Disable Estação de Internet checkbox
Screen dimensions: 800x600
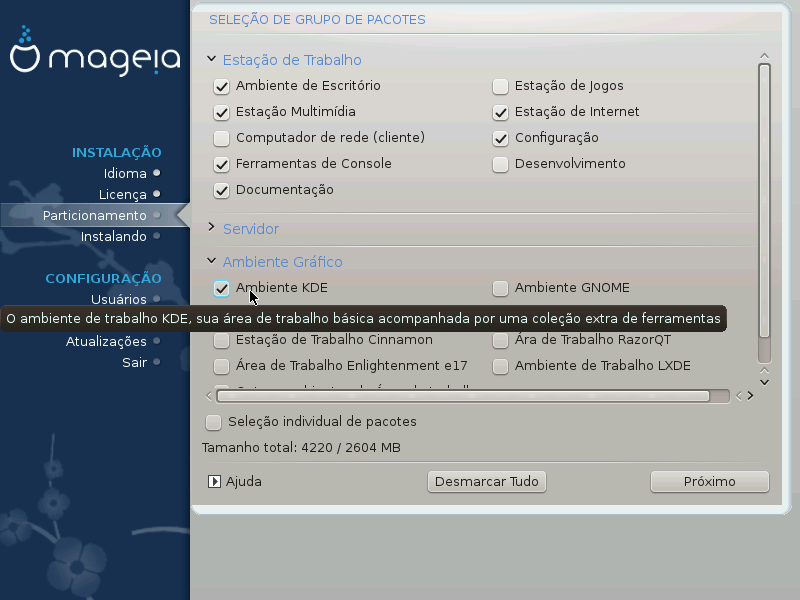point(501,112)
